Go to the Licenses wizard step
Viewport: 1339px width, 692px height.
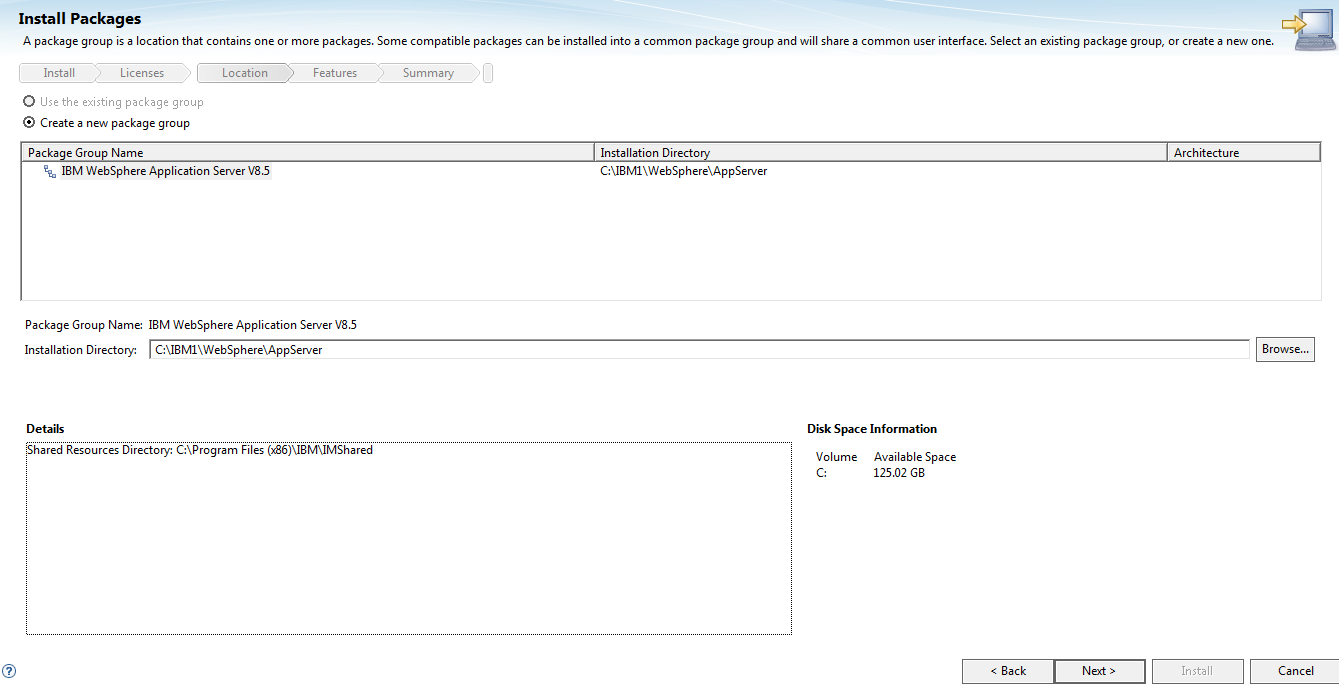(x=142, y=73)
